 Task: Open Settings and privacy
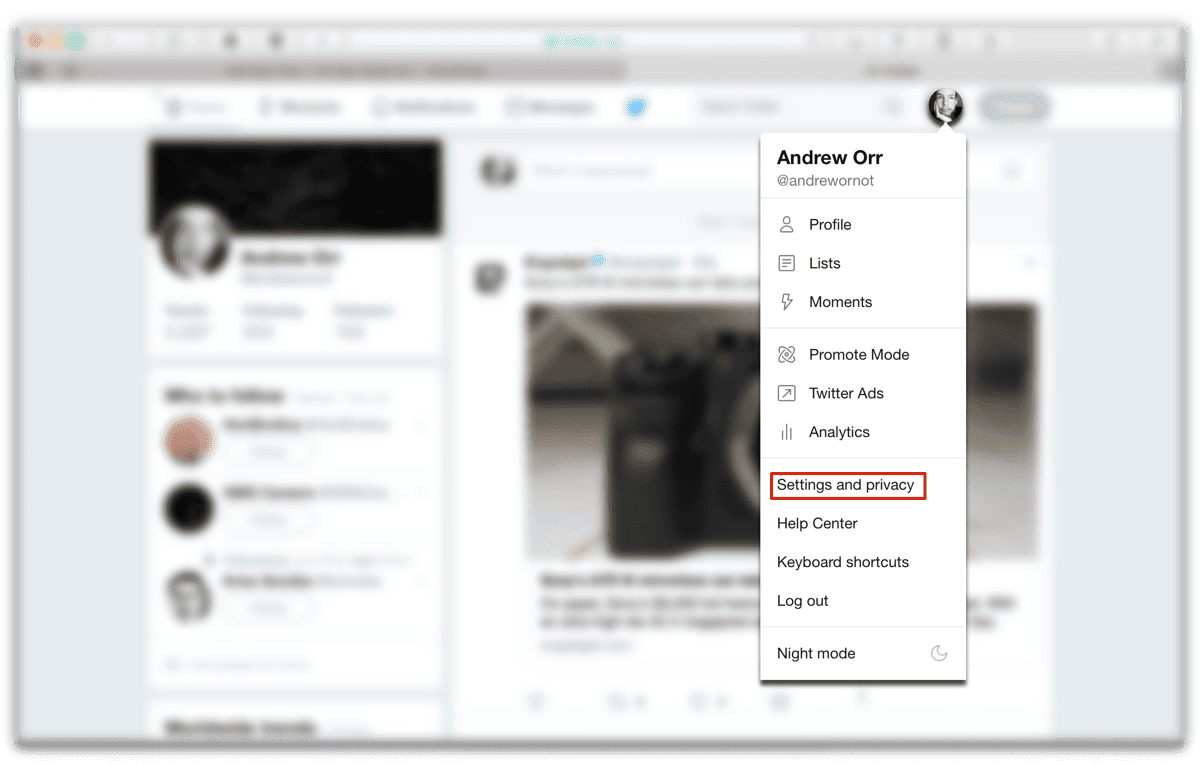[847, 485]
